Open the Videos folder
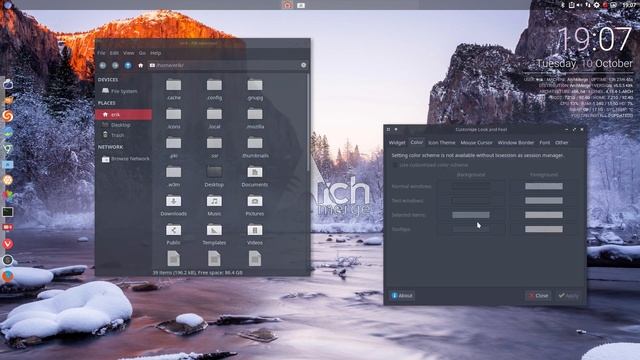Image resolution: width=640 pixels, height=360 pixels. coord(255,234)
